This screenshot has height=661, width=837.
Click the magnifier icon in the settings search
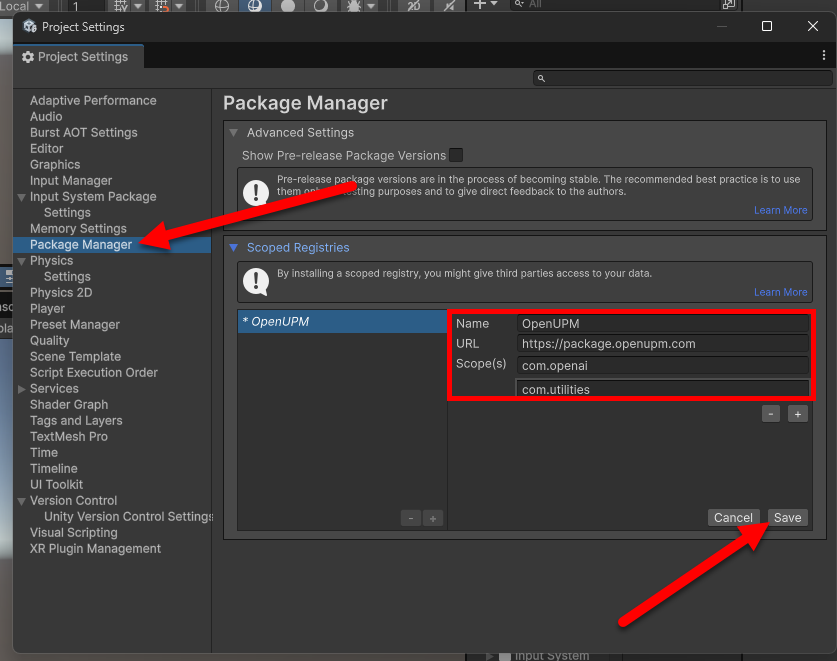(541, 78)
